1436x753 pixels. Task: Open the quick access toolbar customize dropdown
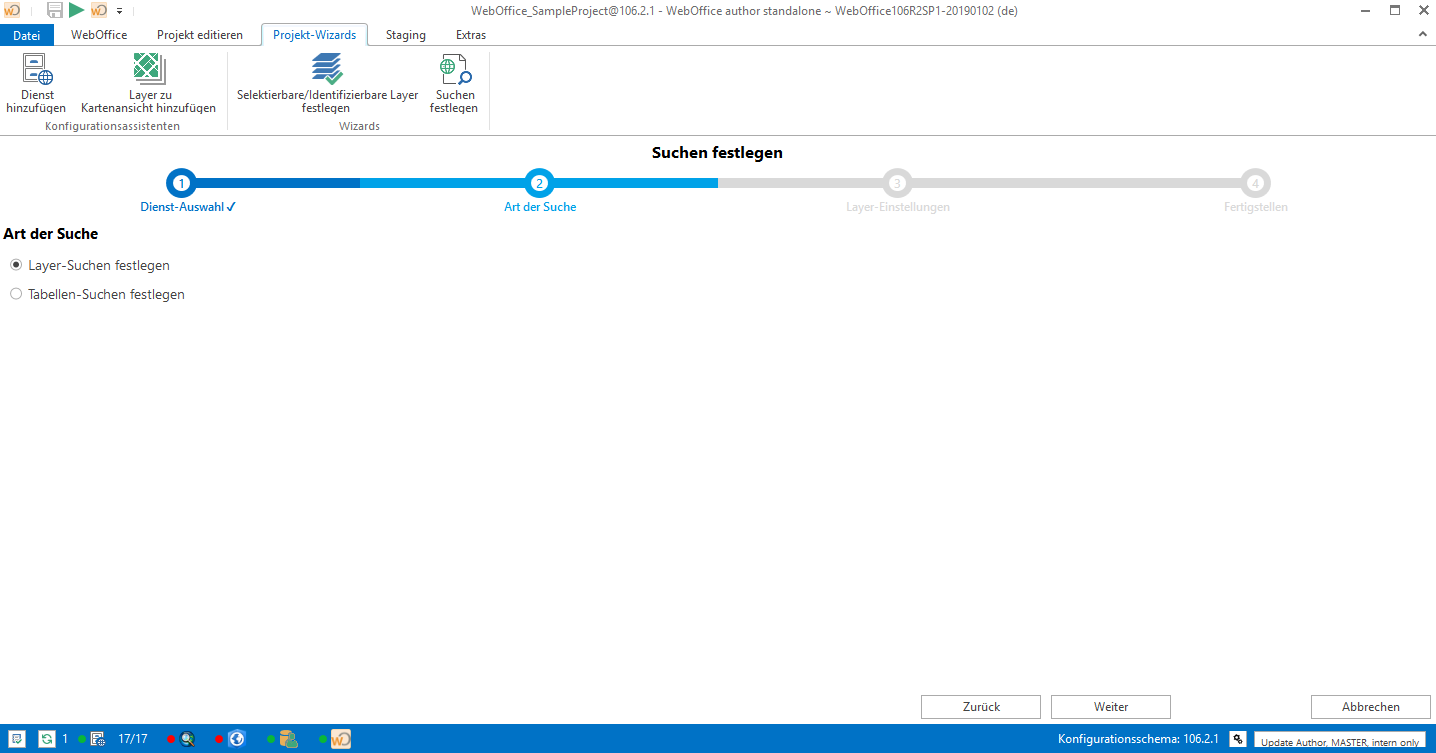(x=118, y=10)
